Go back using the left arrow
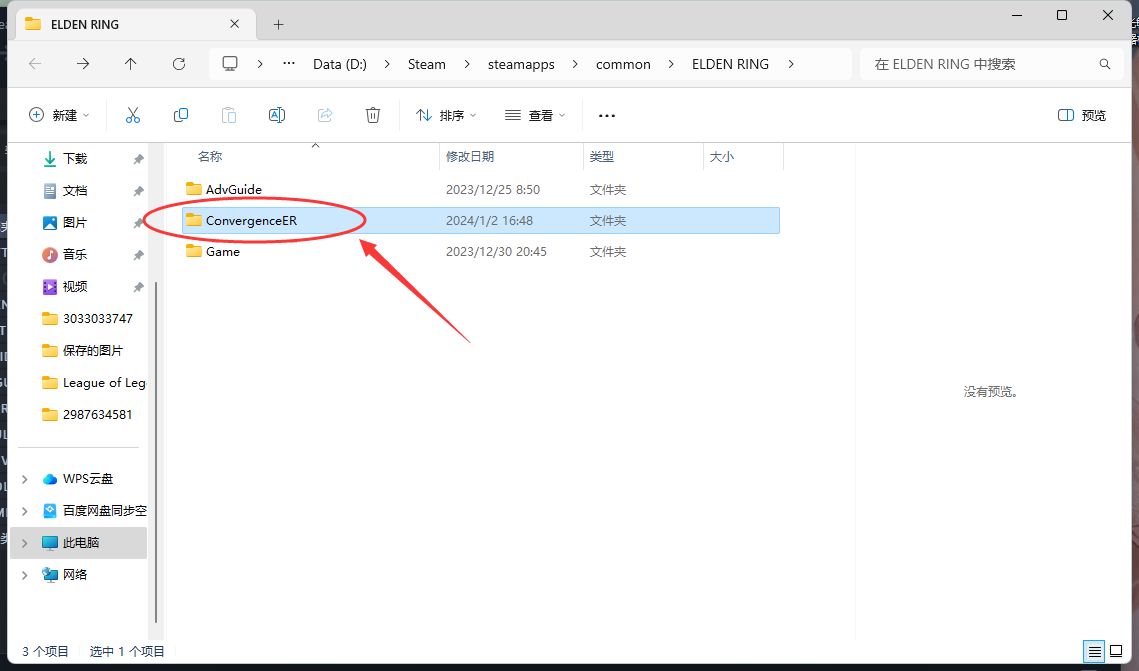 (x=35, y=64)
